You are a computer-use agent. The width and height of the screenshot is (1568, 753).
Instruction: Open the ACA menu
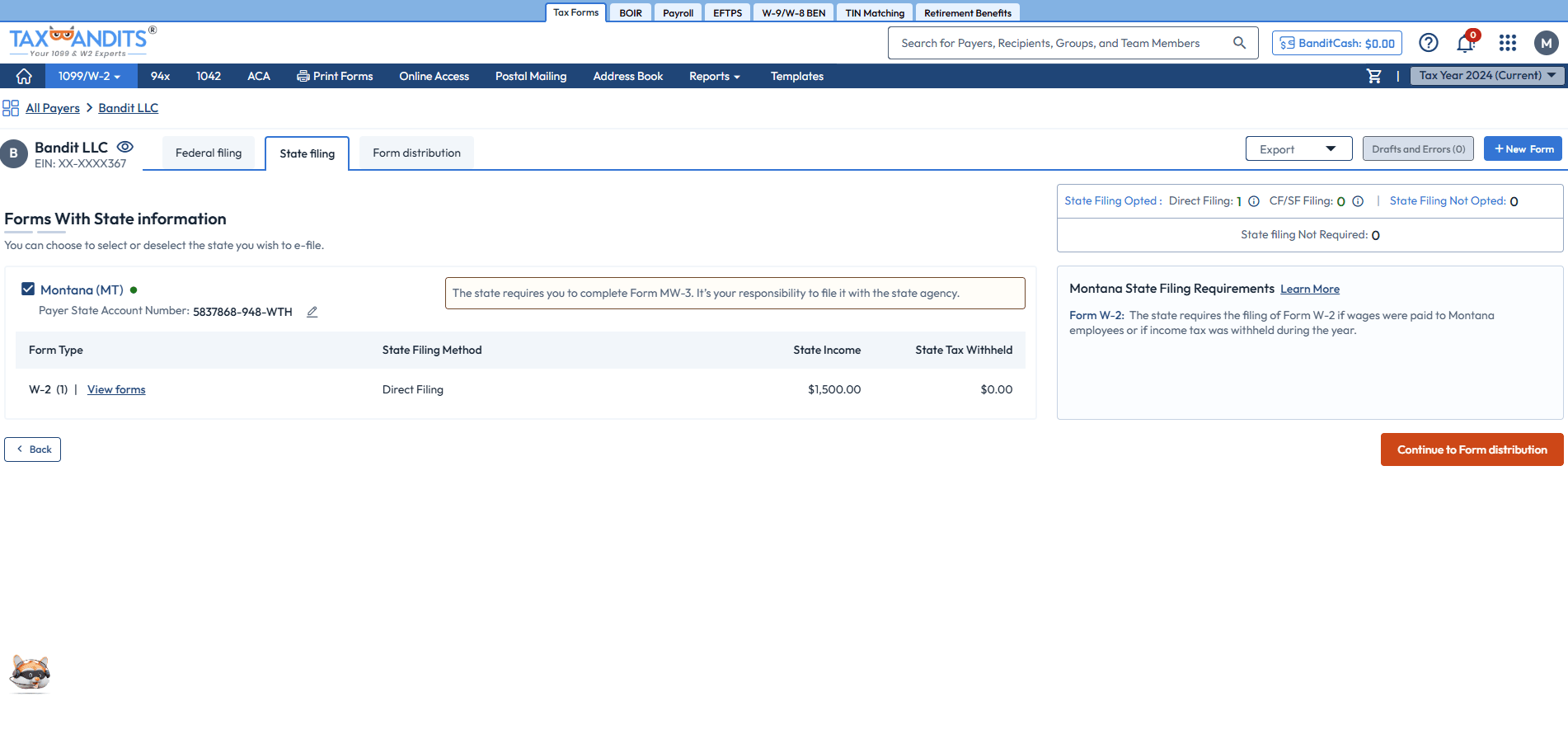pyautogui.click(x=259, y=76)
